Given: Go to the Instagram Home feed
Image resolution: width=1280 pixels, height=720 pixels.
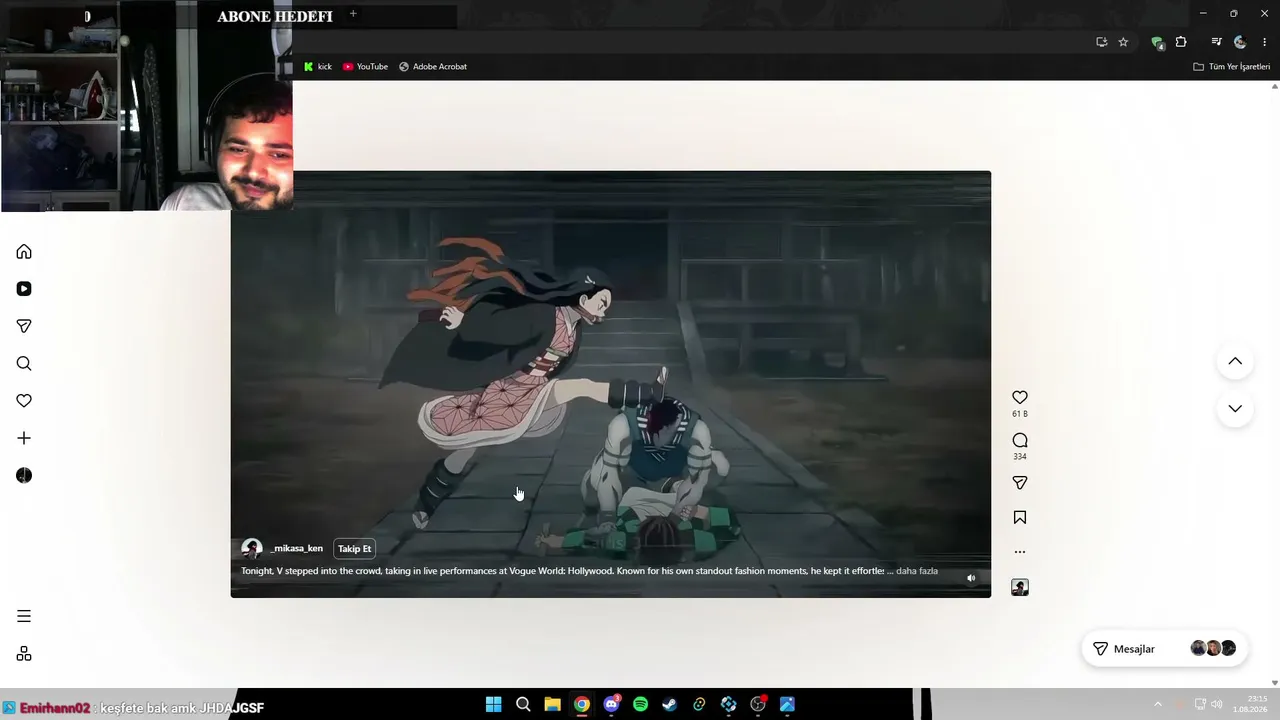Looking at the screenshot, I should pos(24,252).
